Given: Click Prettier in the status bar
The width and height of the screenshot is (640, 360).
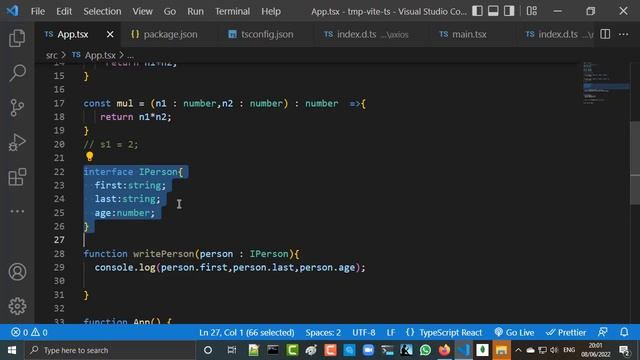Looking at the screenshot, I should coord(566,333).
